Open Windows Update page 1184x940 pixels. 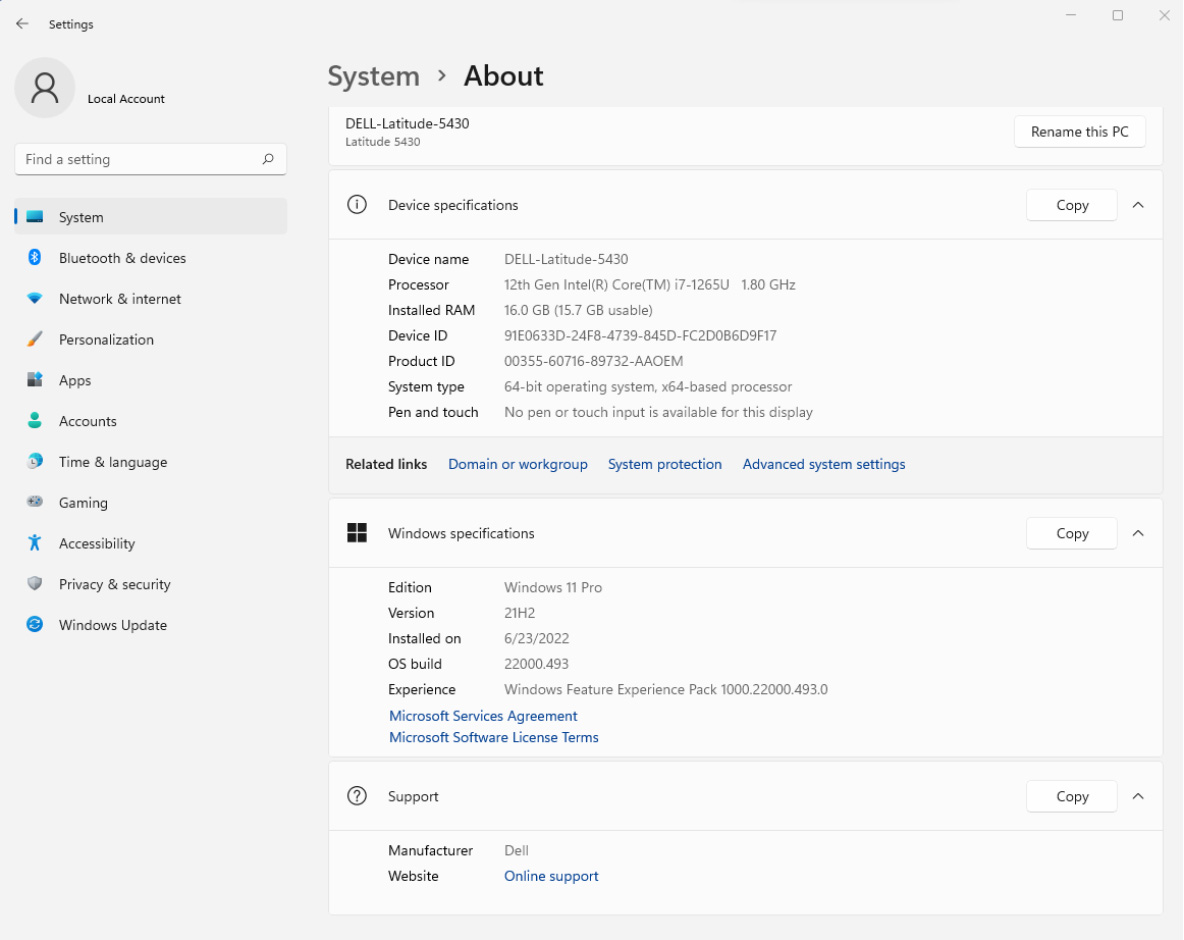tap(150, 625)
